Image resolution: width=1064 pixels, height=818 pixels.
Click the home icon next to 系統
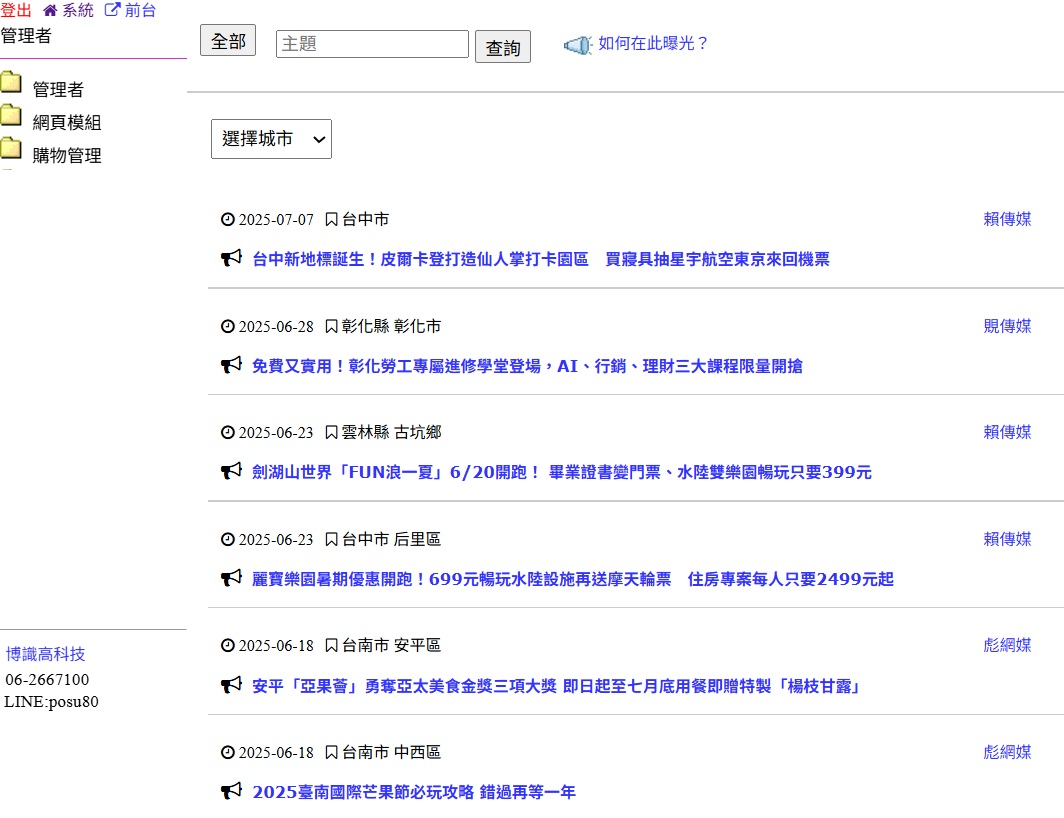pyautogui.click(x=50, y=10)
